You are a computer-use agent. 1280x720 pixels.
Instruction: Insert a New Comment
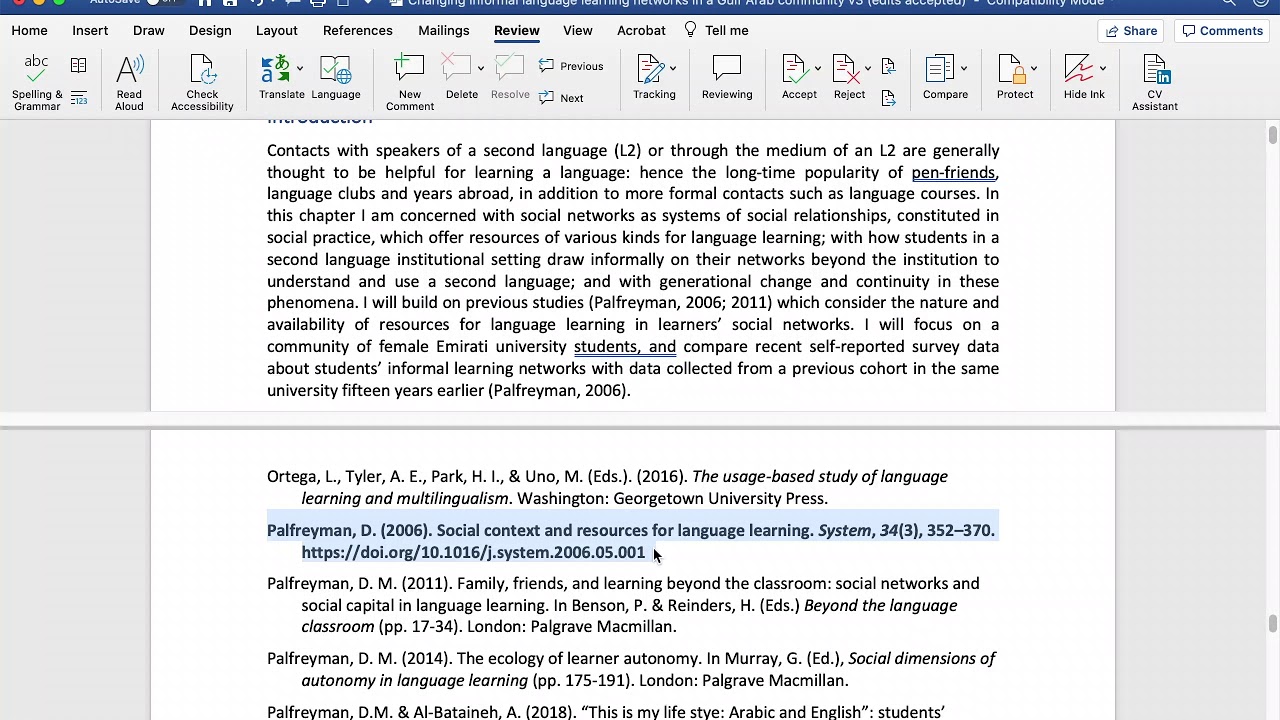[410, 82]
